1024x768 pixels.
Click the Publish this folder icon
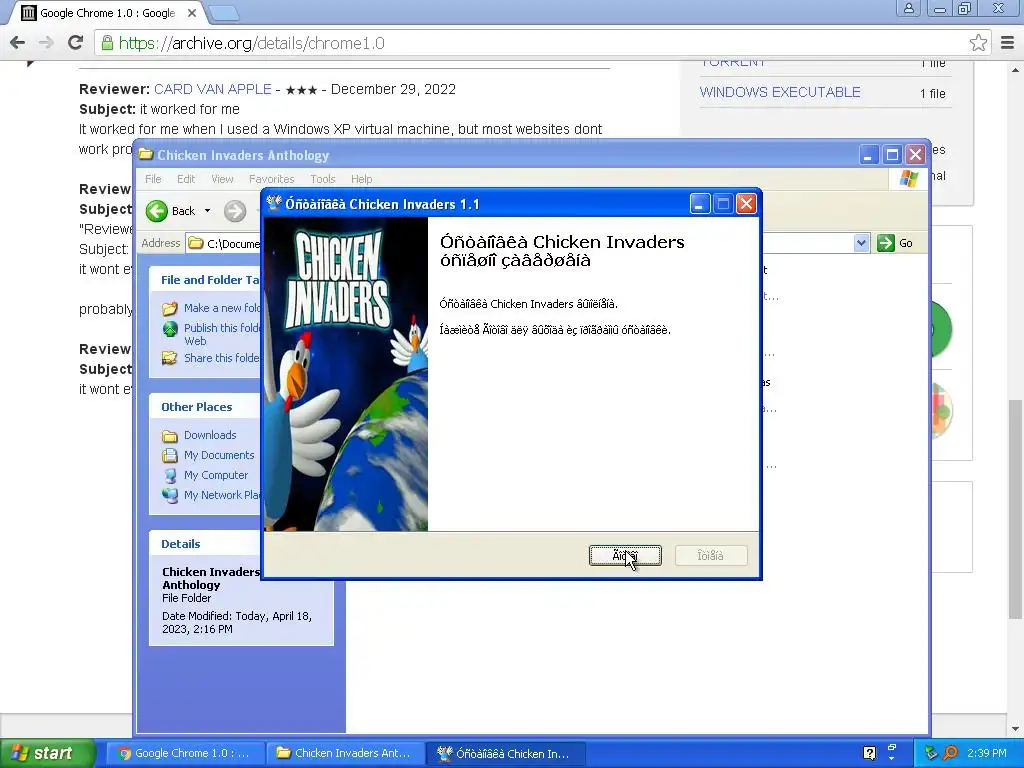point(170,329)
